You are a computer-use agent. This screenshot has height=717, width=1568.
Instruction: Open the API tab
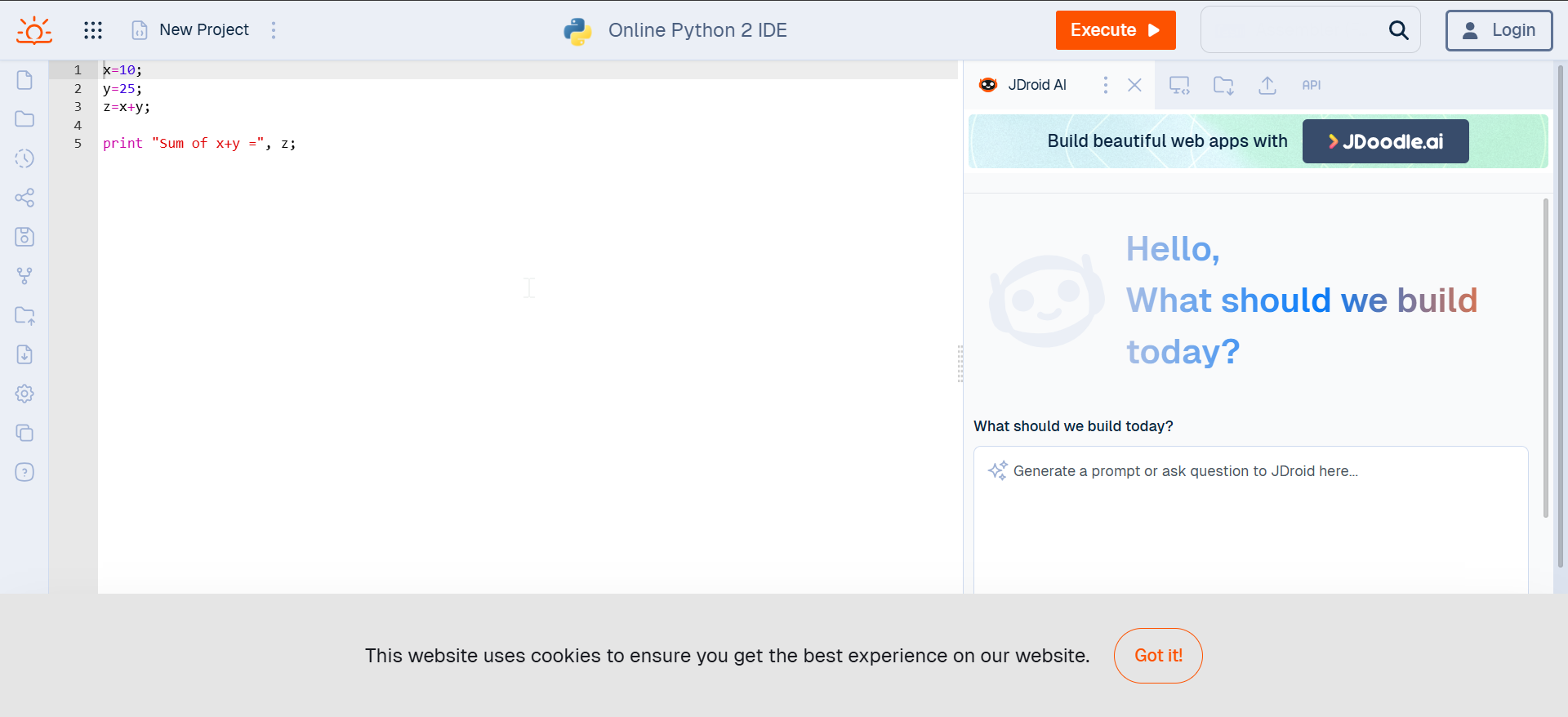[1311, 85]
